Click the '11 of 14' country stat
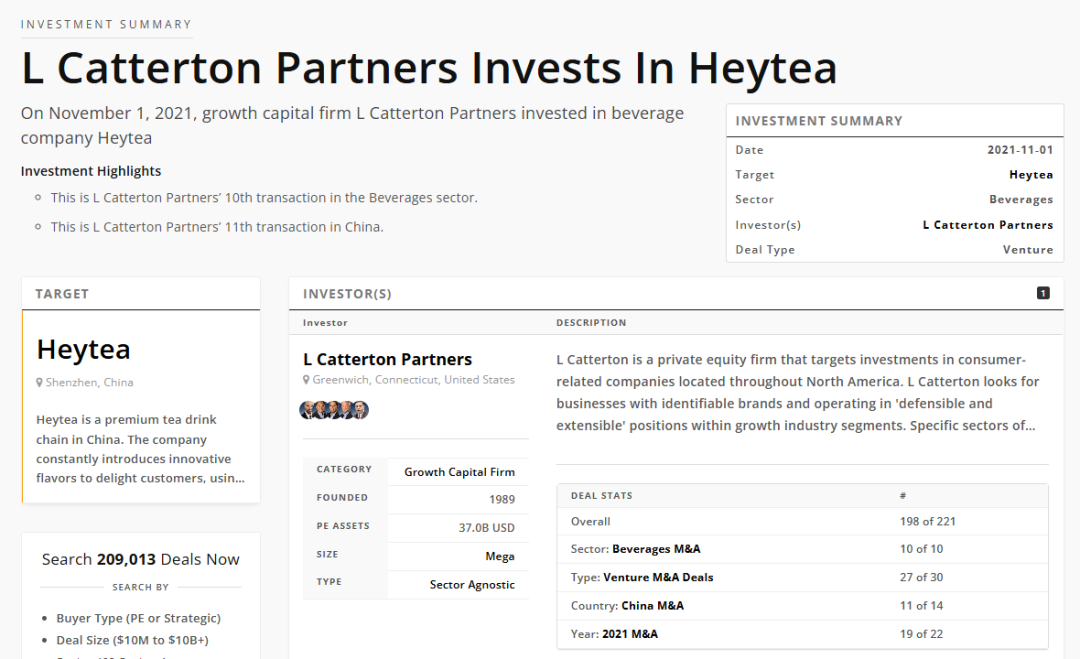This screenshot has width=1080, height=659. pos(921,605)
